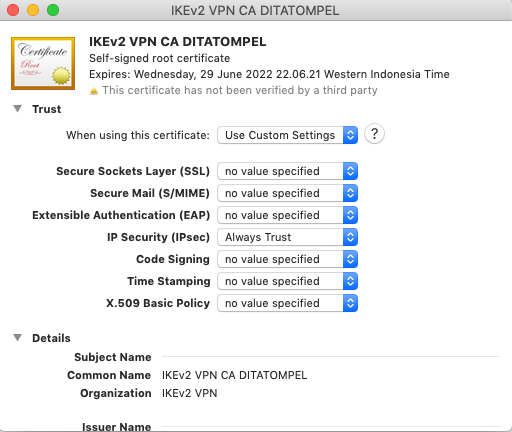
Task: Collapse the Trust section triangle
Action: [x=17, y=109]
